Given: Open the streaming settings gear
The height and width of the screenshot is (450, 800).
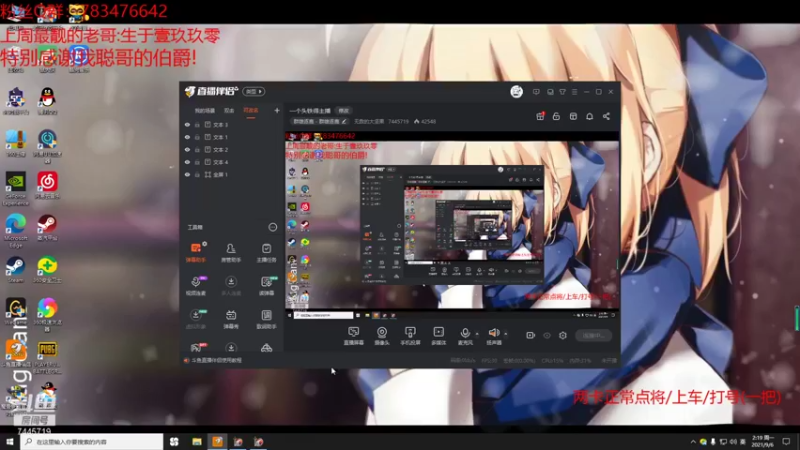Looking at the screenshot, I should [563, 335].
